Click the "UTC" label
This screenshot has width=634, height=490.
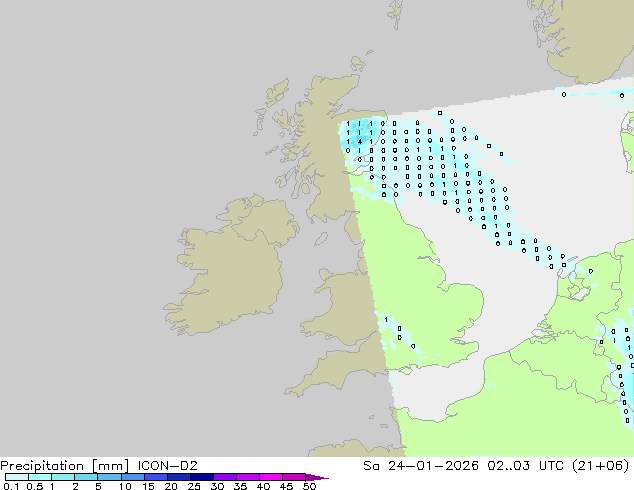[552, 466]
